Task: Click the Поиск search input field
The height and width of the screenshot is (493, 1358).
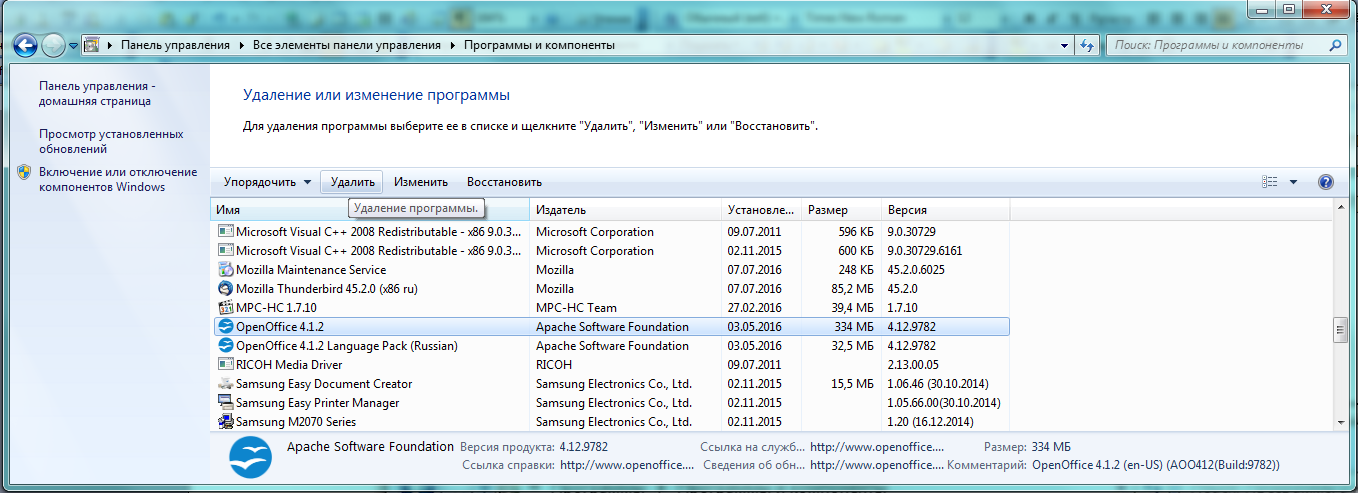Action: [x=1215, y=45]
